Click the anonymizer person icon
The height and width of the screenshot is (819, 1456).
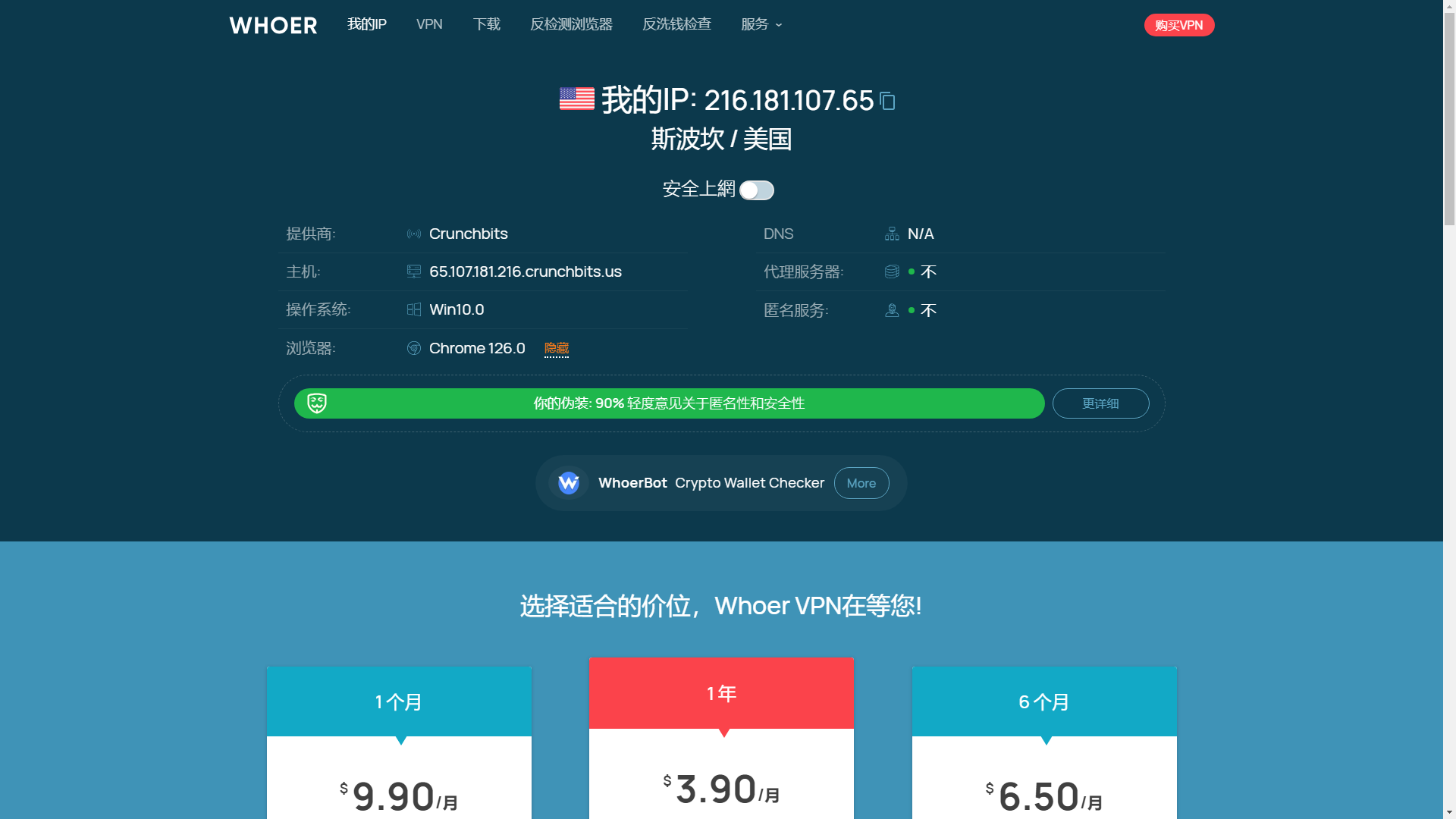pyautogui.click(x=892, y=310)
